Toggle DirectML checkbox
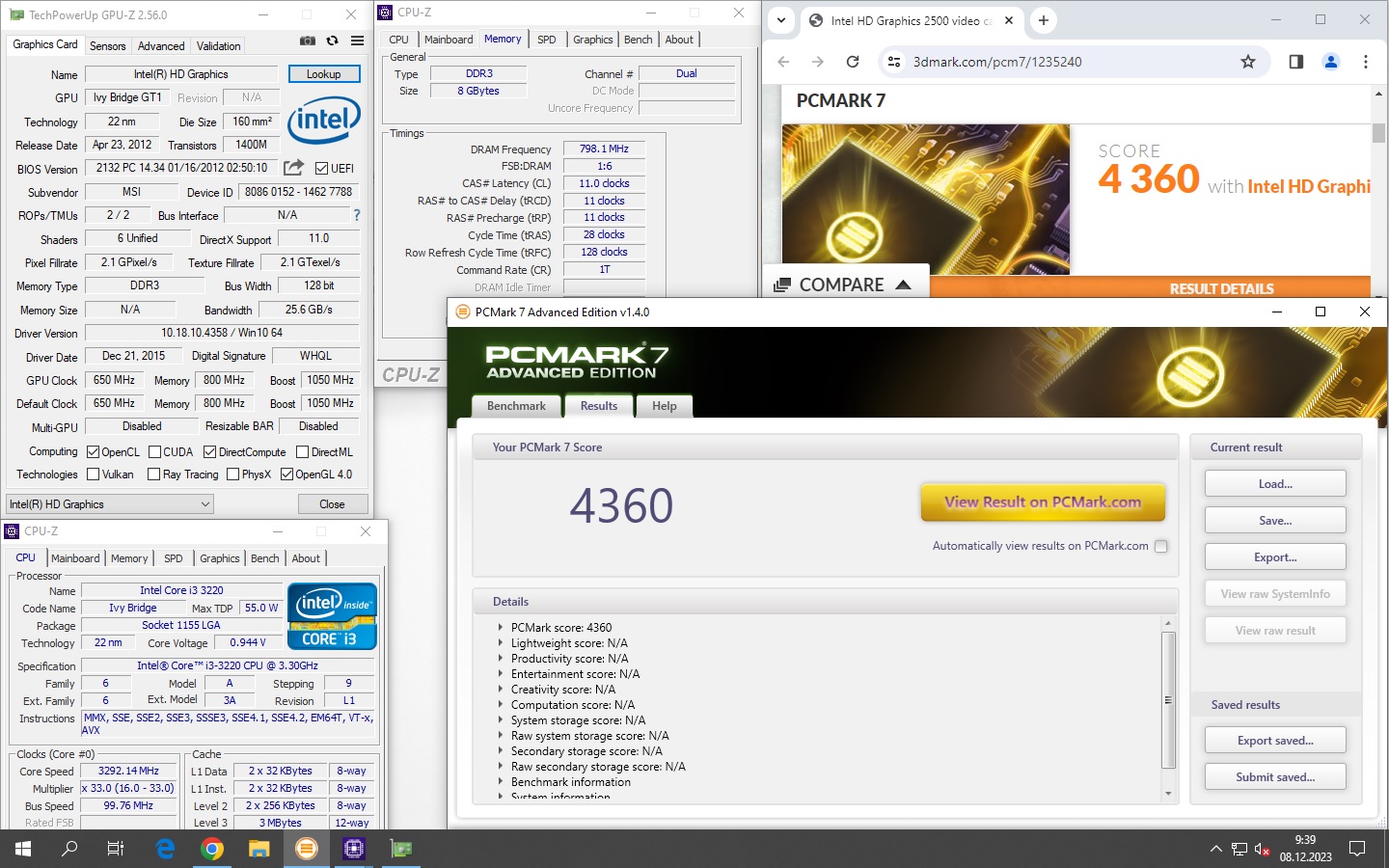Image resolution: width=1389 pixels, height=868 pixels. pos(302,451)
